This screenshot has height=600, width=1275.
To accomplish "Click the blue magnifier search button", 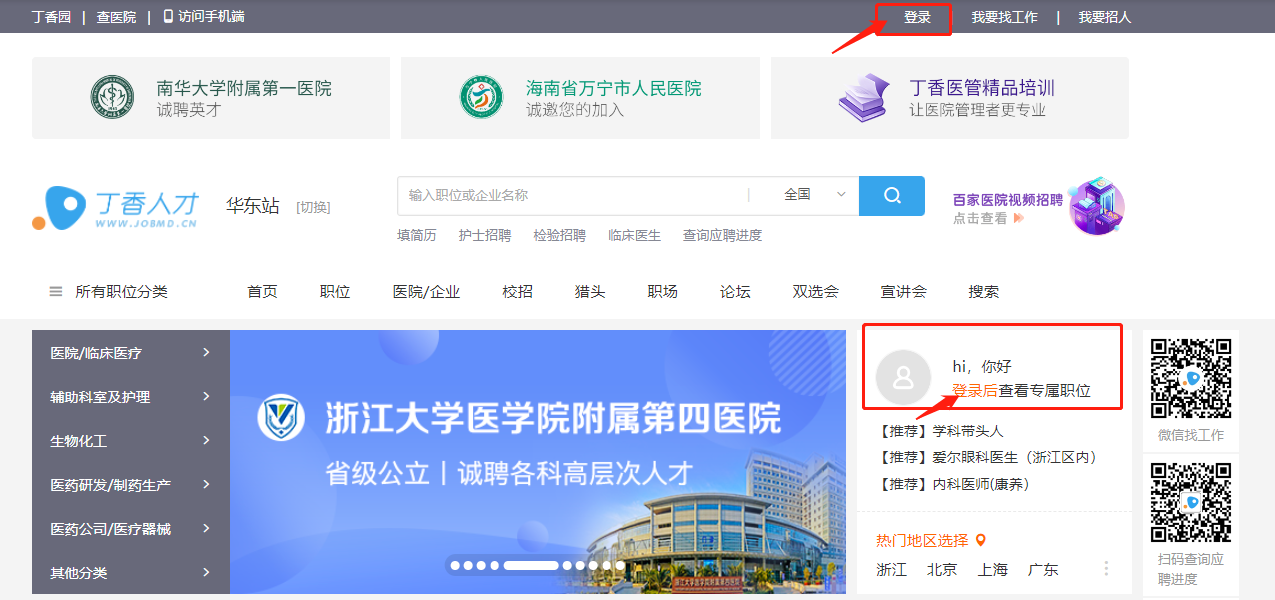I will [x=892, y=195].
